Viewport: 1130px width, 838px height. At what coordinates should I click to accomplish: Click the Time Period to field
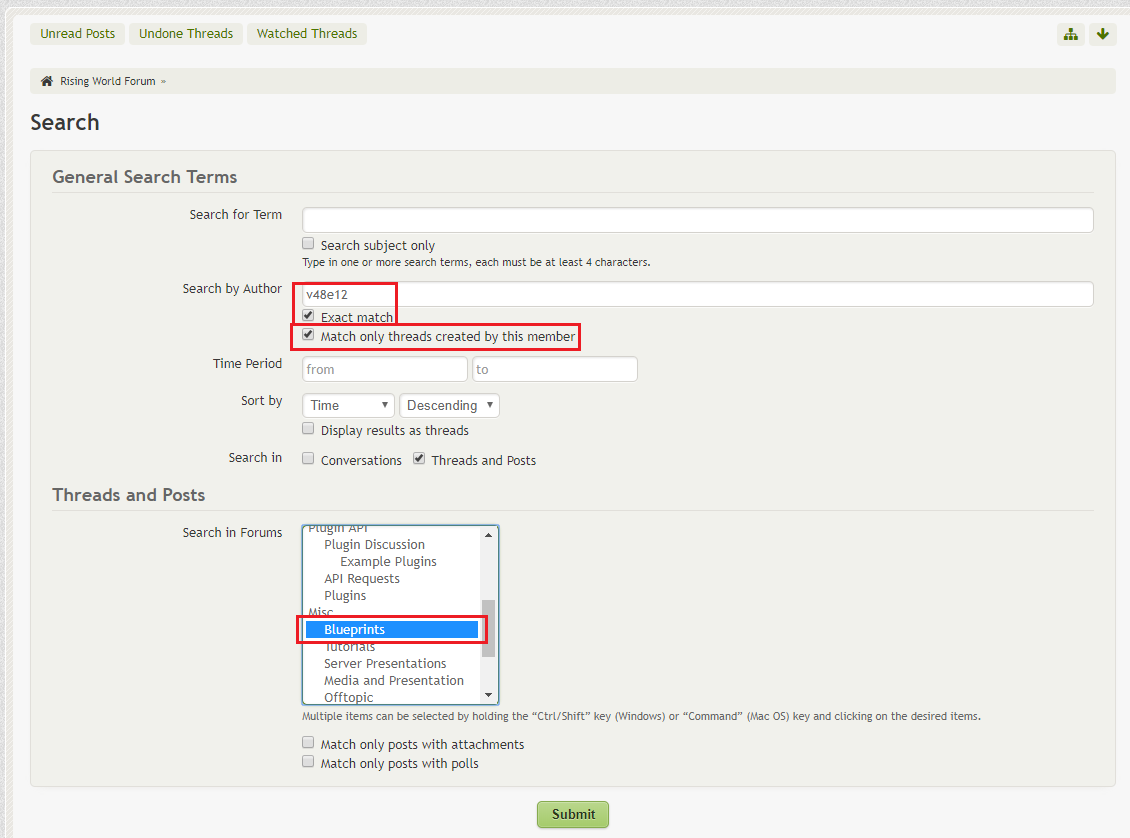point(555,369)
